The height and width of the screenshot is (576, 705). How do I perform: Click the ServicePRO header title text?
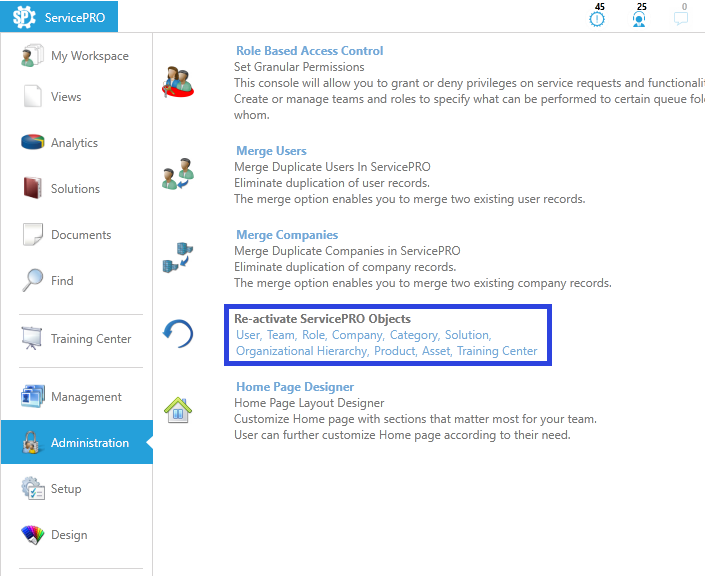pyautogui.click(x=75, y=18)
